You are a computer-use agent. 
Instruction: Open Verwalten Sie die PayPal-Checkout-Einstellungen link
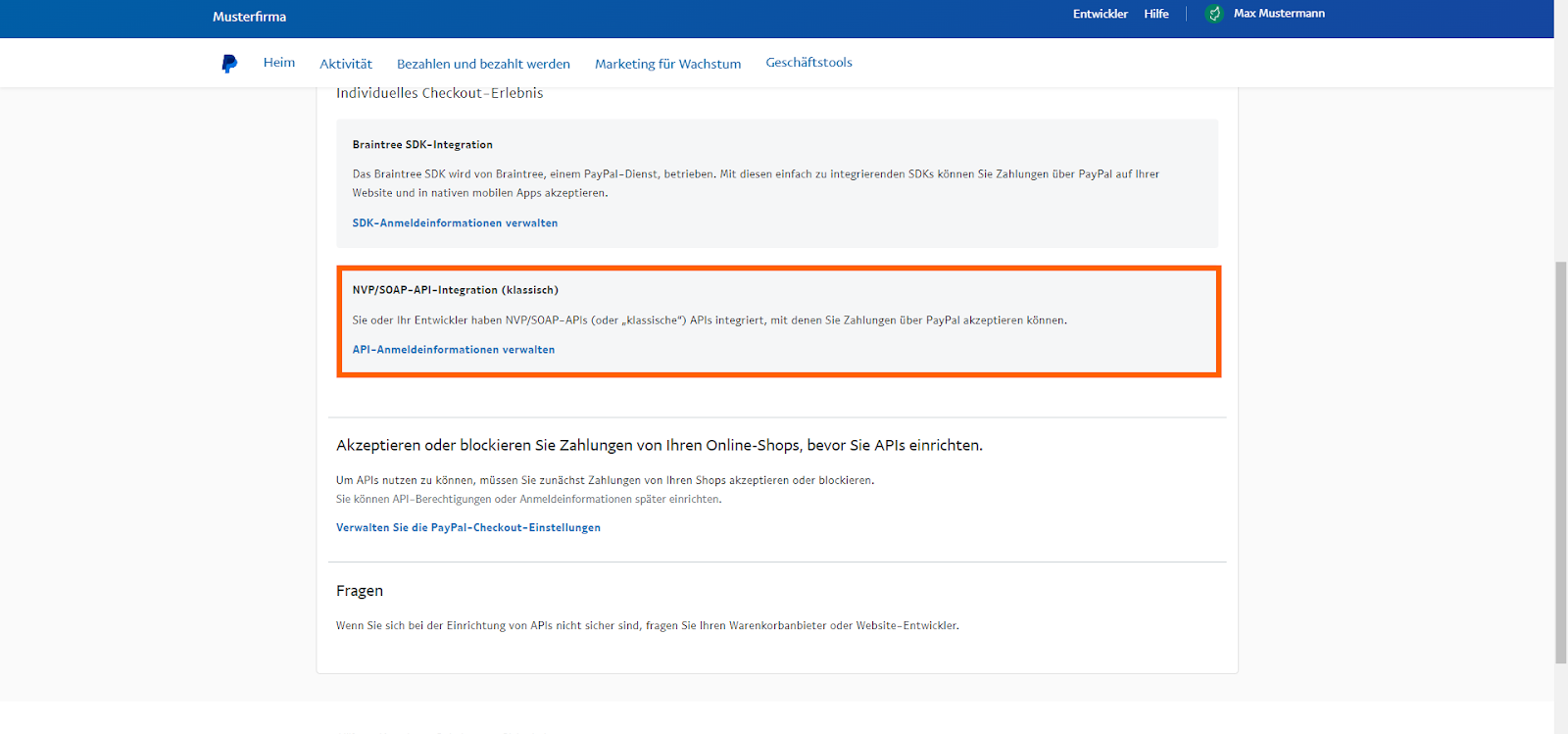(x=468, y=528)
